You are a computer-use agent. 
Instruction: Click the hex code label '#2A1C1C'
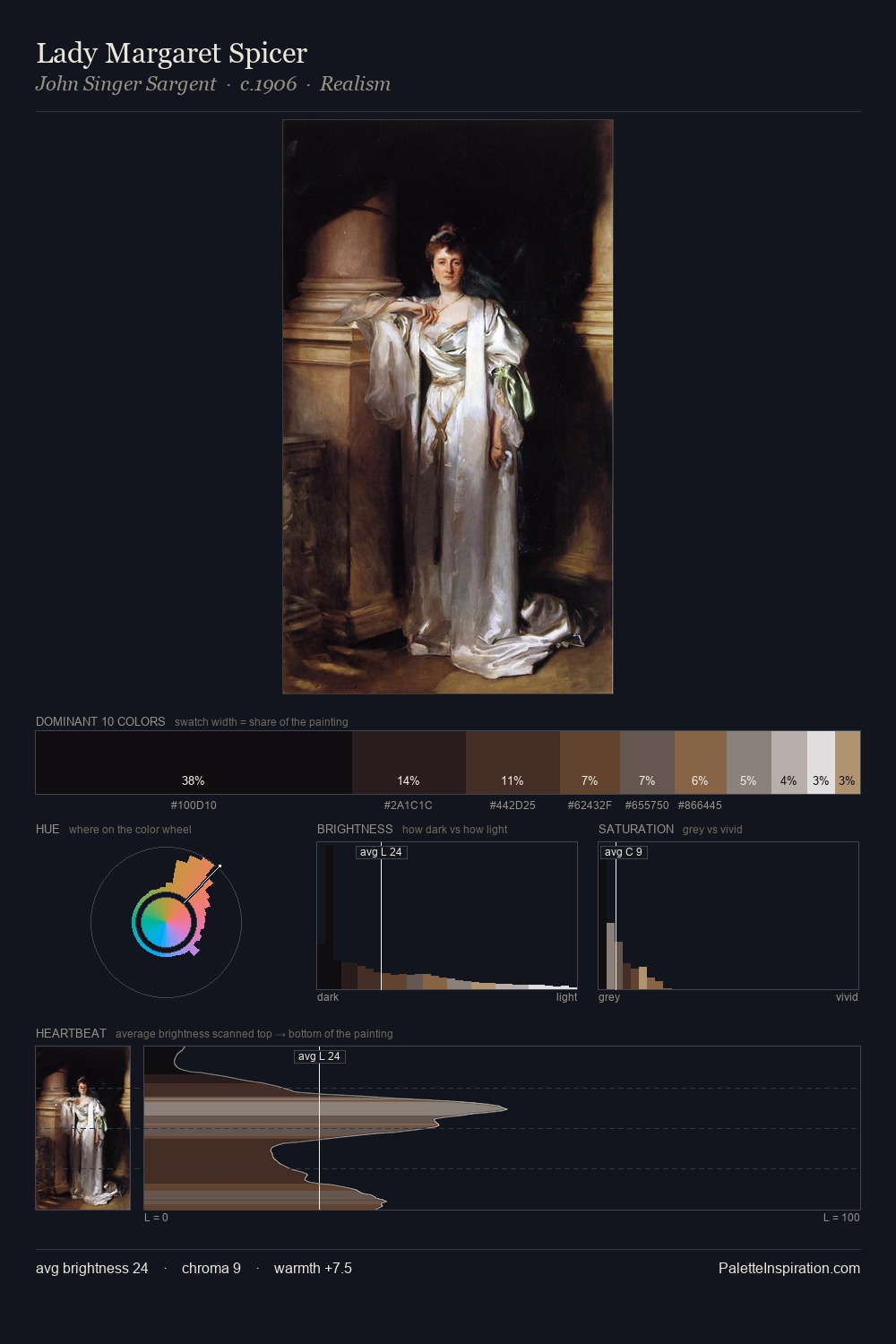(x=409, y=806)
